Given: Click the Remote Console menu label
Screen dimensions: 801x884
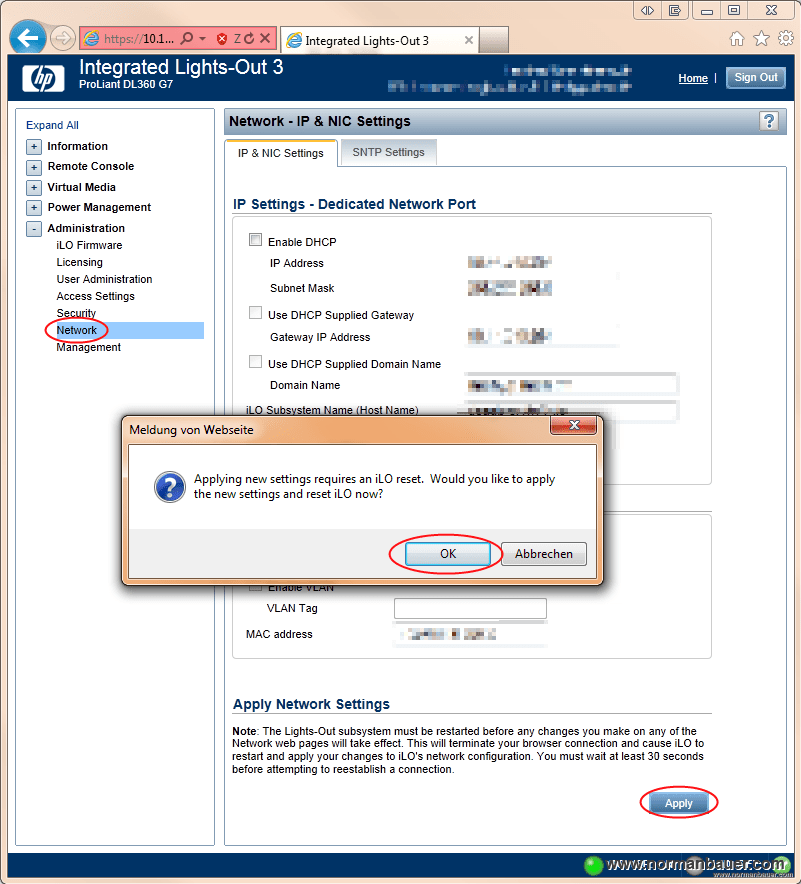Looking at the screenshot, I should pyautogui.click(x=91, y=166).
